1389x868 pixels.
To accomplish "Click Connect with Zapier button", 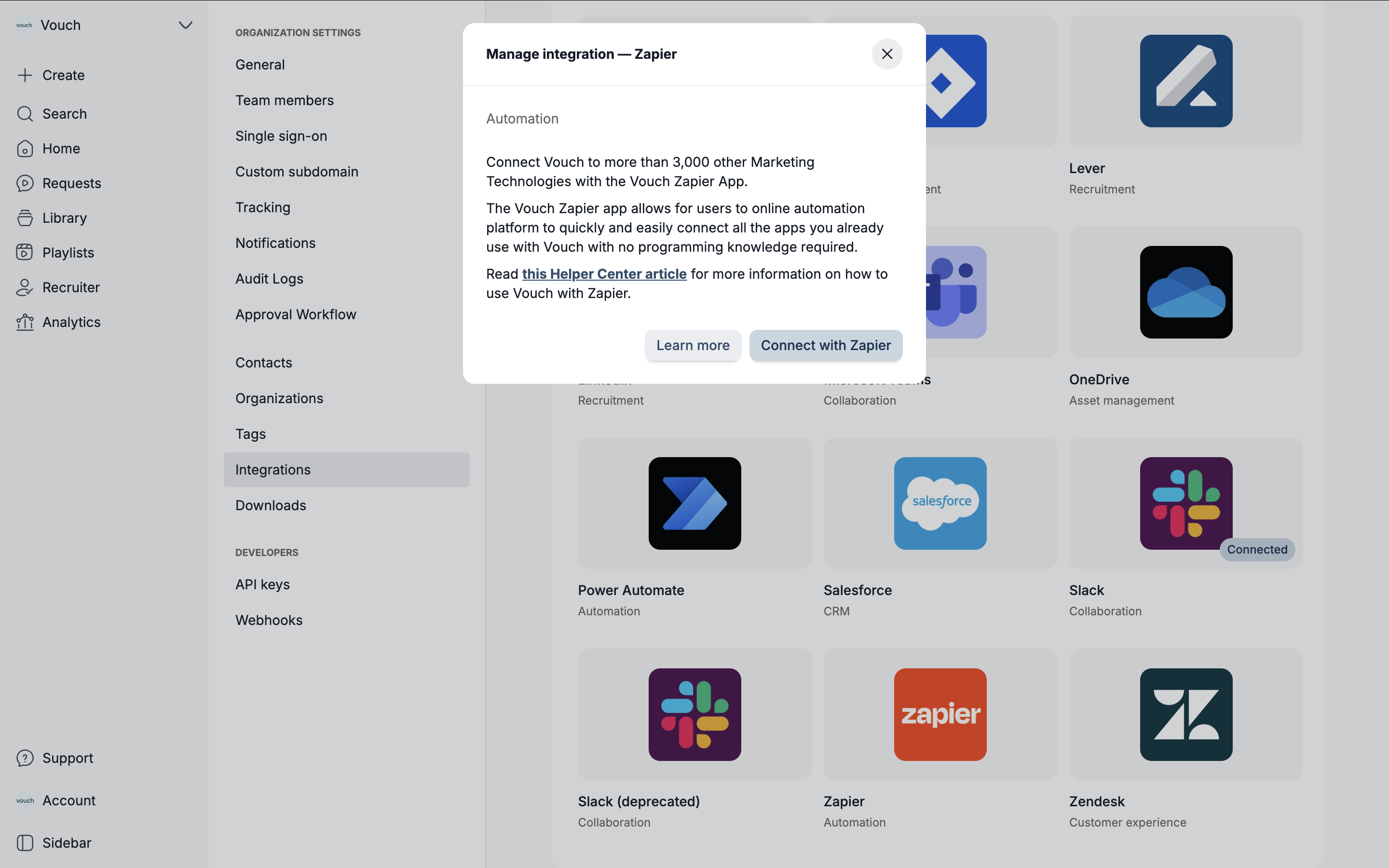I will [825, 345].
